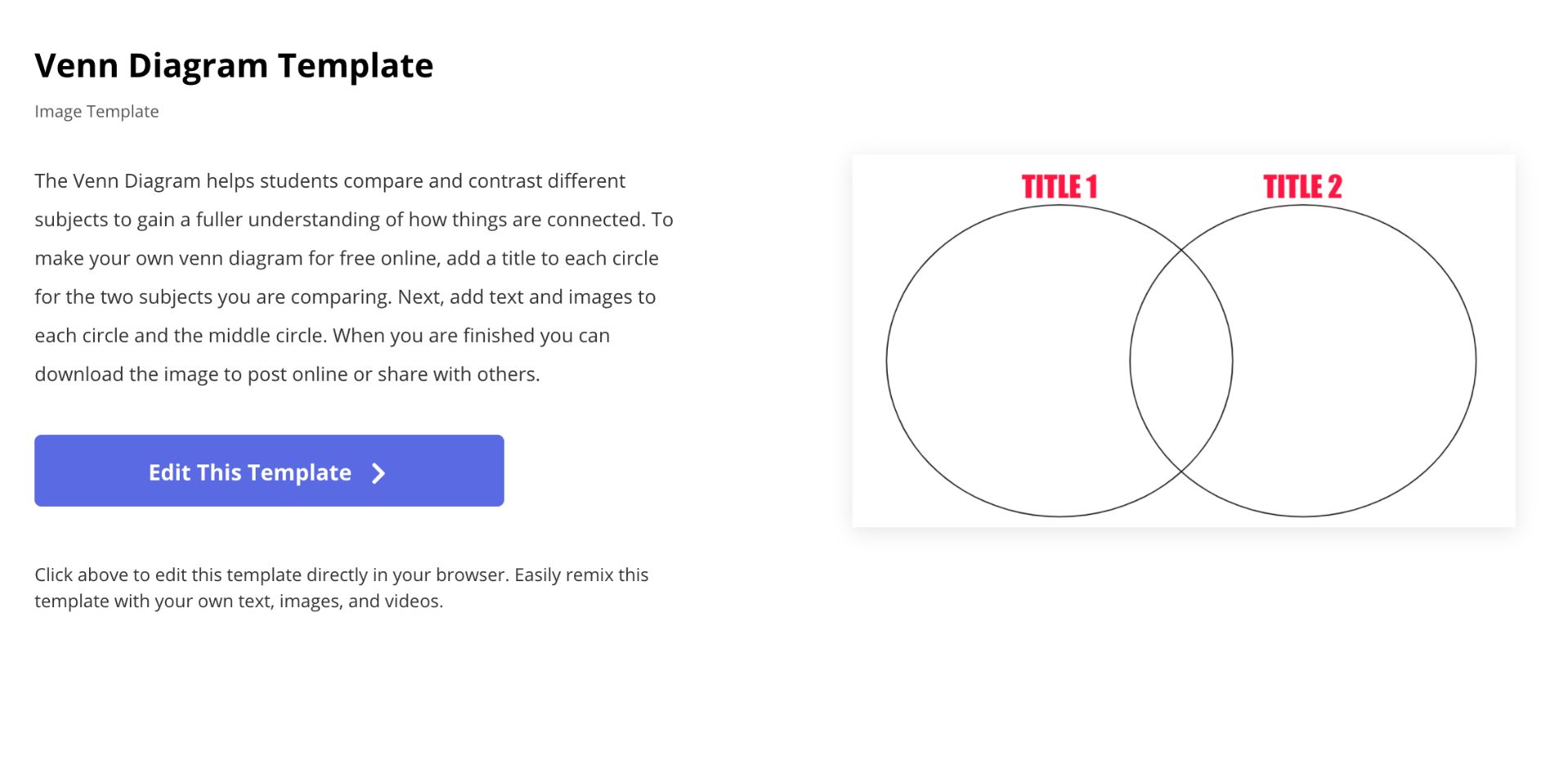This screenshot has width=1568, height=777.
Task: Click the line starting 'download the image to post'
Action: tap(287, 375)
